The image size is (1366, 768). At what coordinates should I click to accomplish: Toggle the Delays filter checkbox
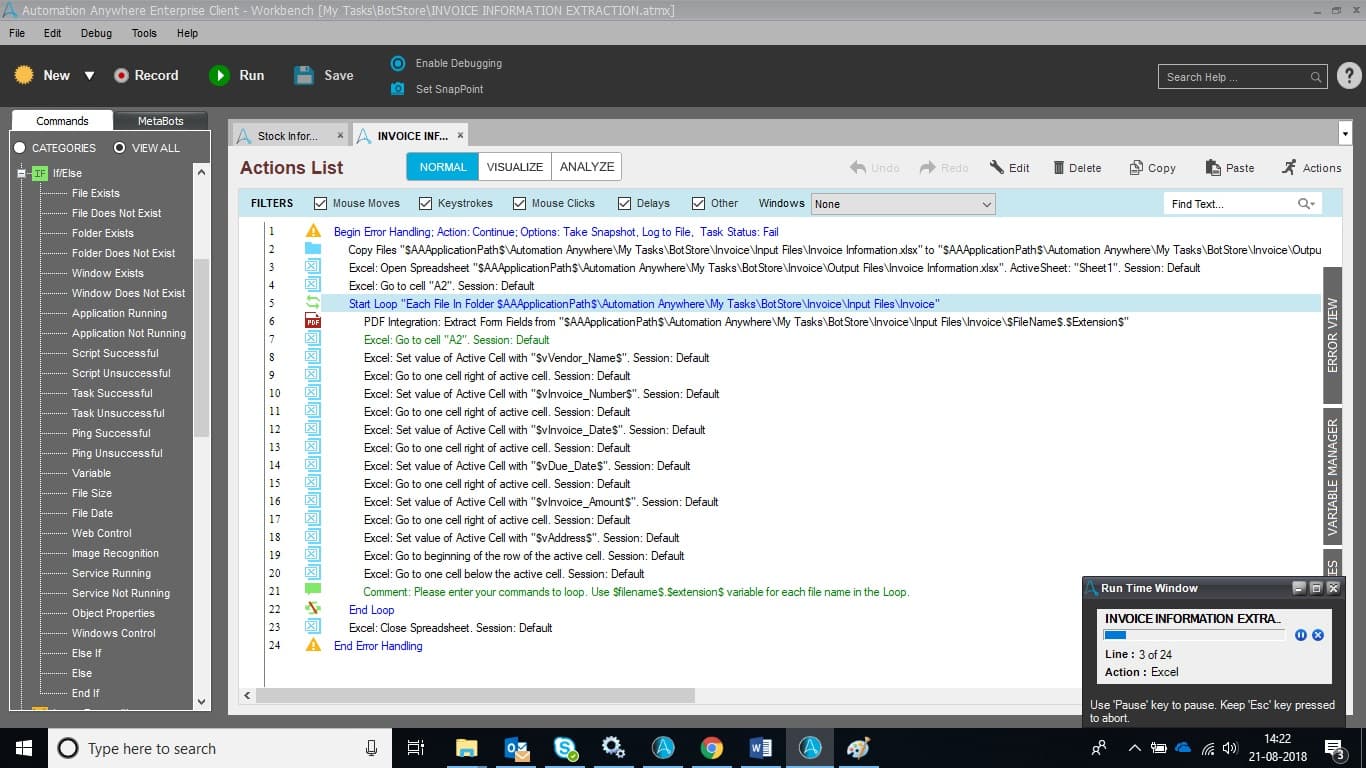(x=624, y=203)
